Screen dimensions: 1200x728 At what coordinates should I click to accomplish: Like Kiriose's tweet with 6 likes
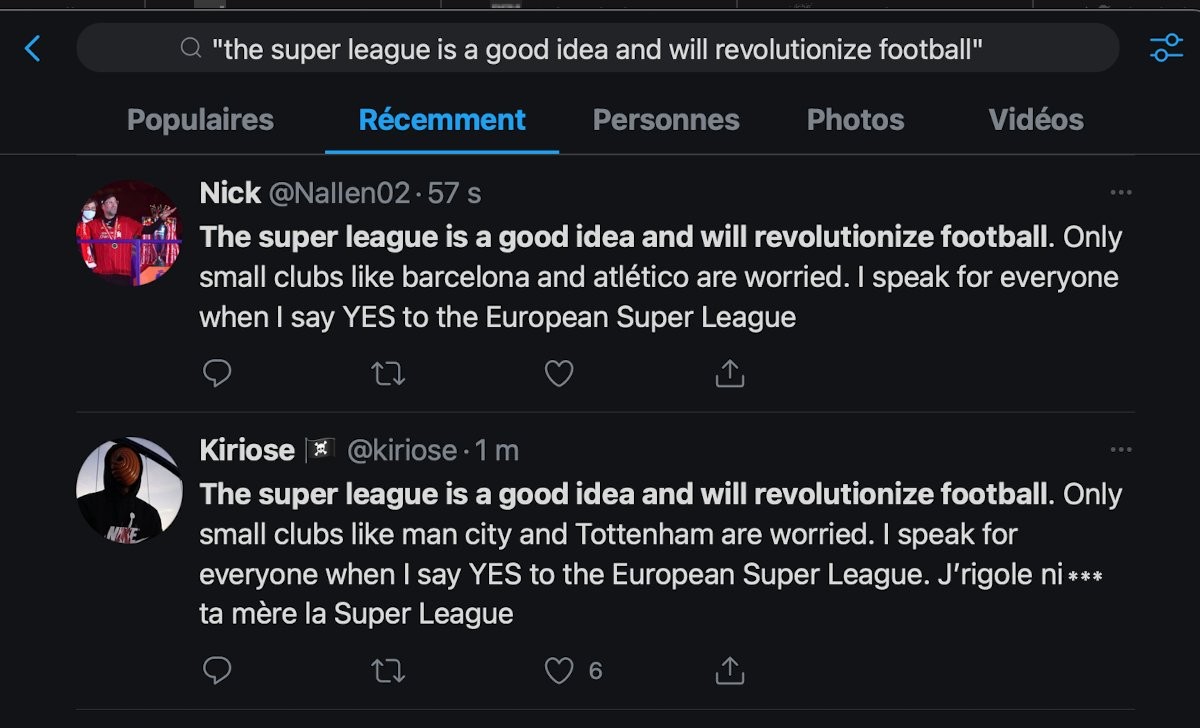pyautogui.click(x=559, y=670)
